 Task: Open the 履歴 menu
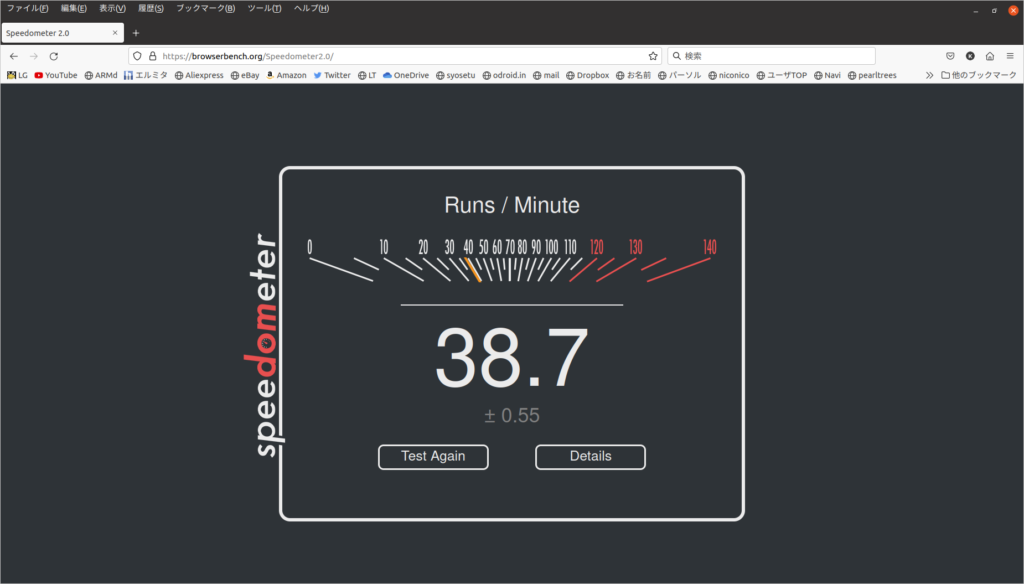(x=151, y=8)
